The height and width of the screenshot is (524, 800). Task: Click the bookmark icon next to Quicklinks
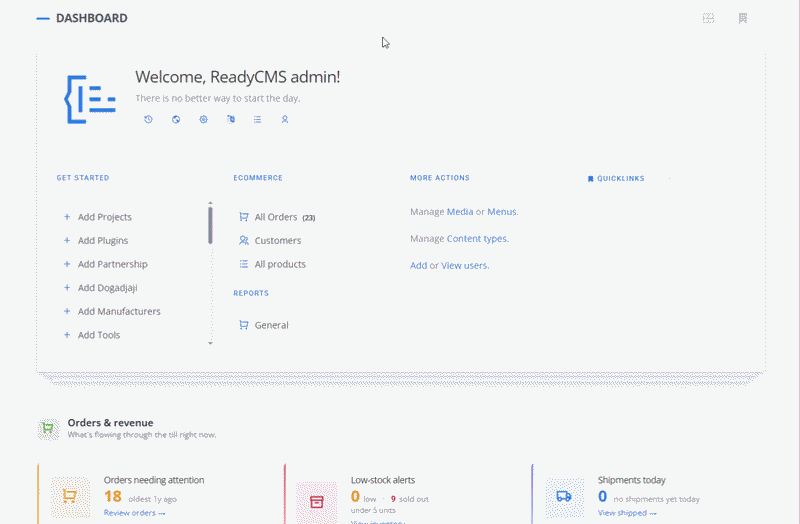tap(590, 179)
